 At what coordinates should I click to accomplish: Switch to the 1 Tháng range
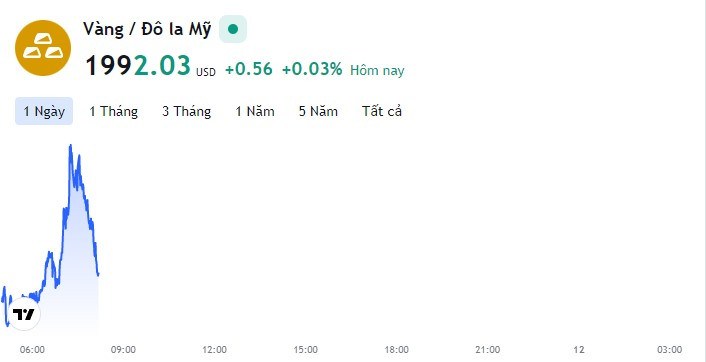(113, 111)
